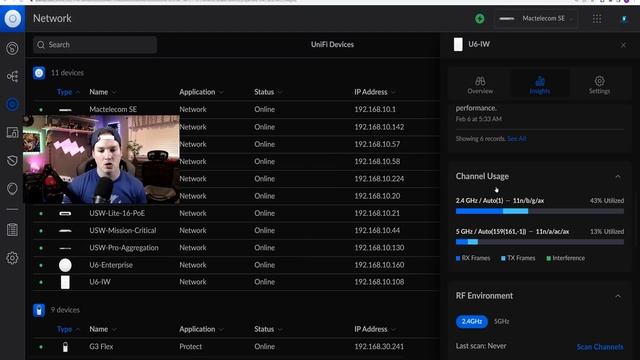This screenshot has width=640, height=360.
Task: Switch RF Environment to 5GHz
Action: (502, 322)
